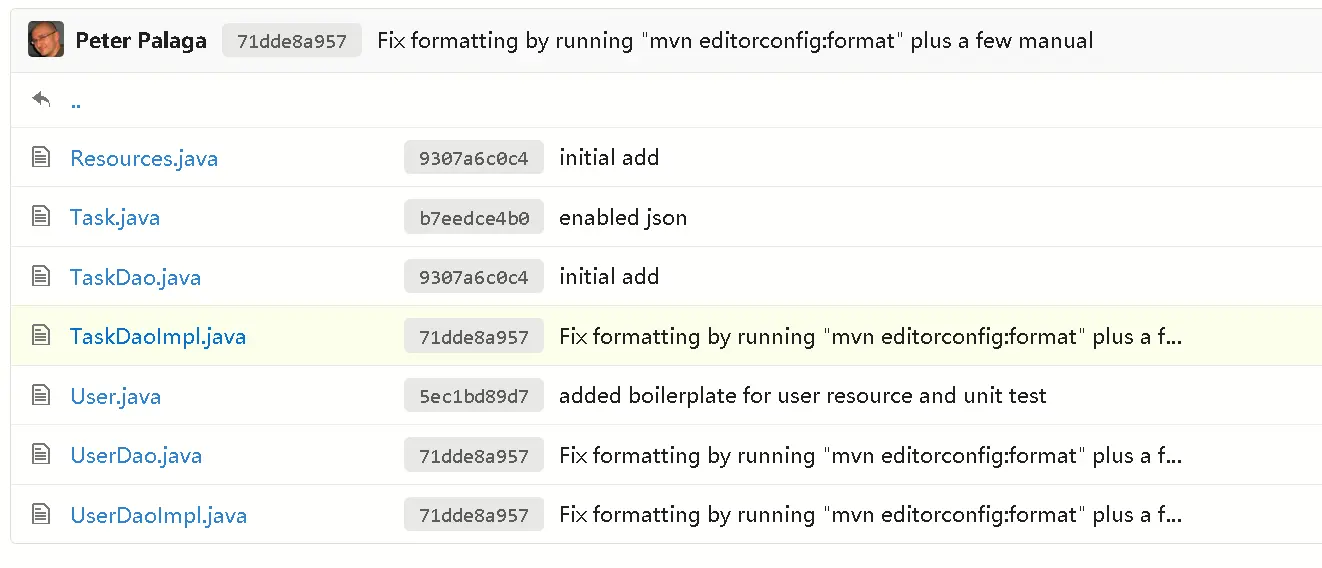Screen dimensions: 1322x568
Task: Open latest commit hash 71dde8a957 in header
Action: tap(292, 41)
